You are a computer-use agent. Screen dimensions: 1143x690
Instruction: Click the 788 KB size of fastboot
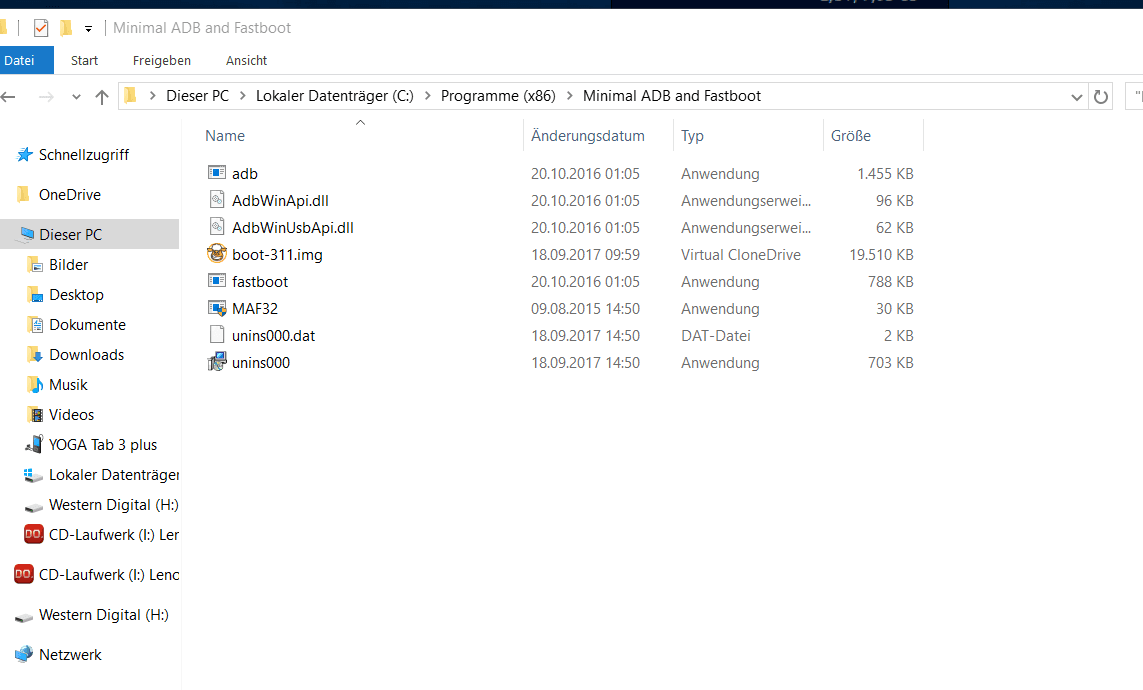click(x=890, y=281)
